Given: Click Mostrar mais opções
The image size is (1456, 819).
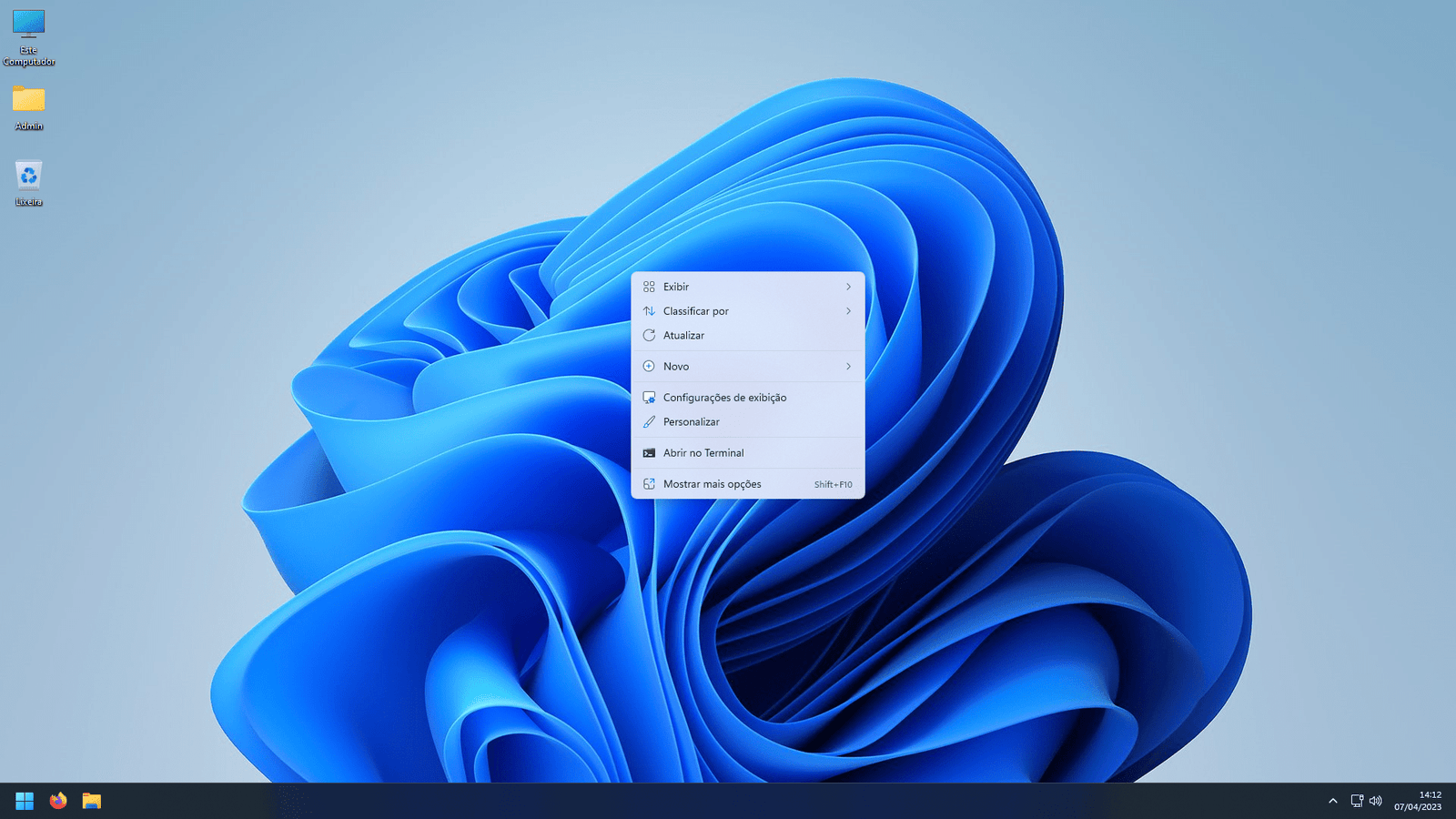Looking at the screenshot, I should [x=748, y=484].
